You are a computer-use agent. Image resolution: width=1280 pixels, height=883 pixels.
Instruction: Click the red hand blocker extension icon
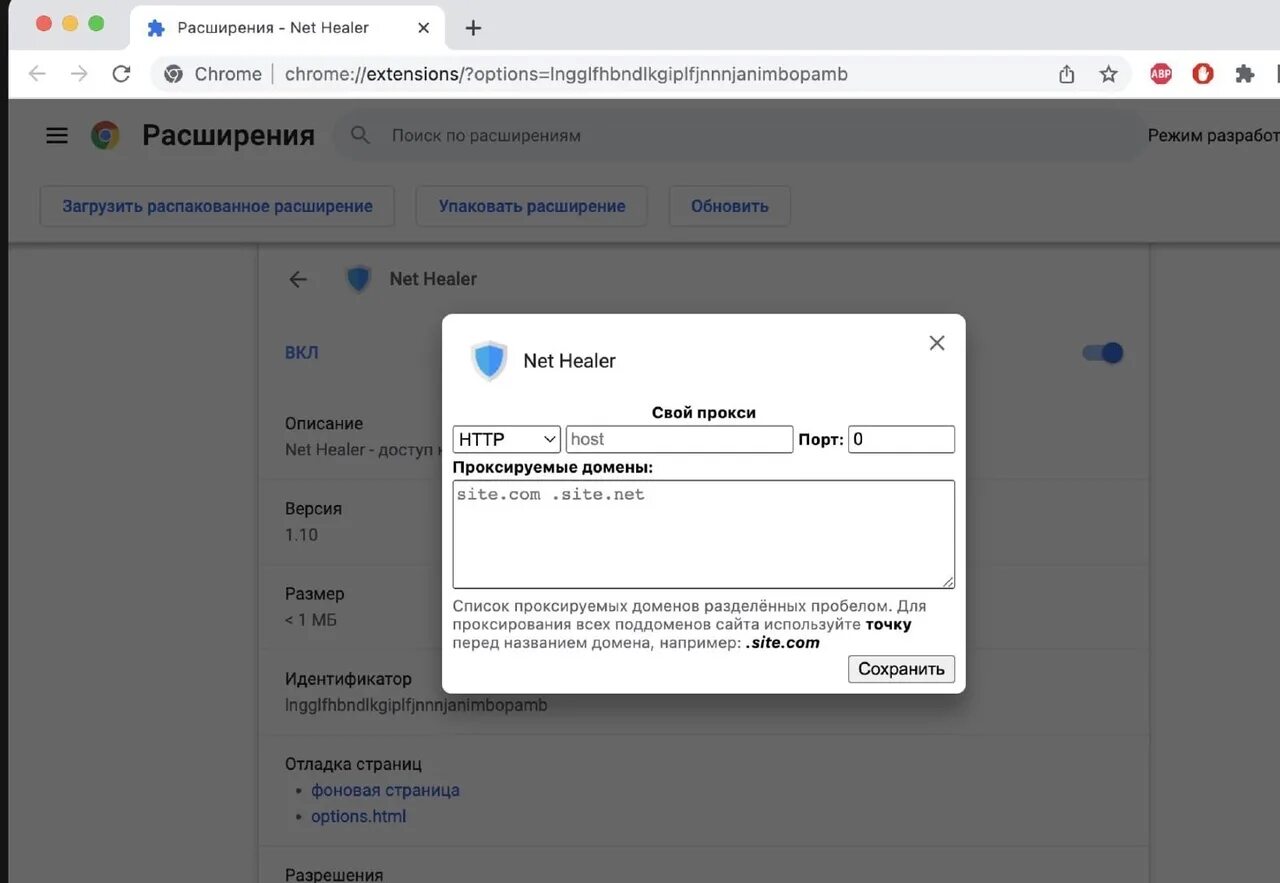1202,73
